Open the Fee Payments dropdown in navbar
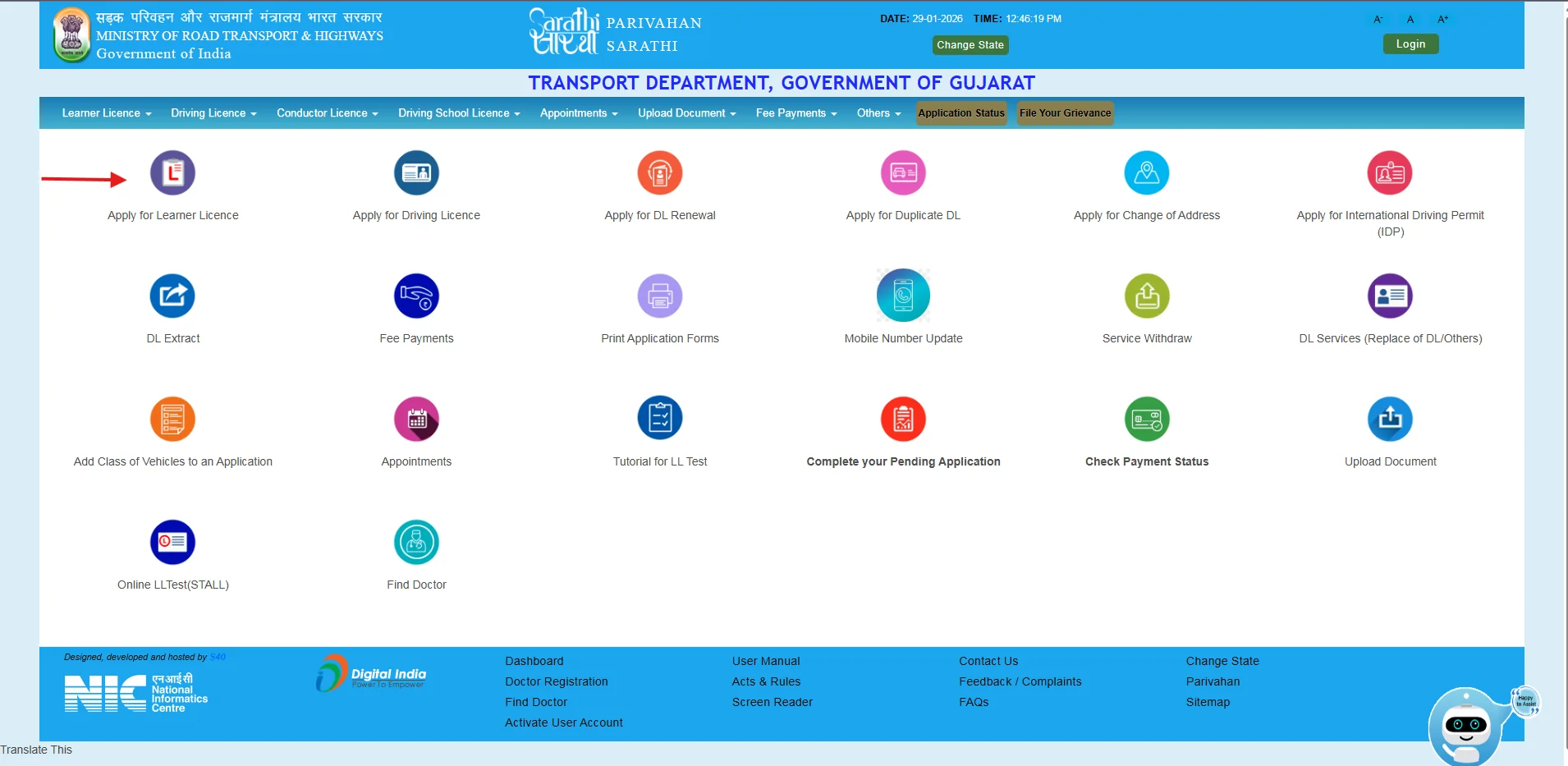 pyautogui.click(x=795, y=113)
